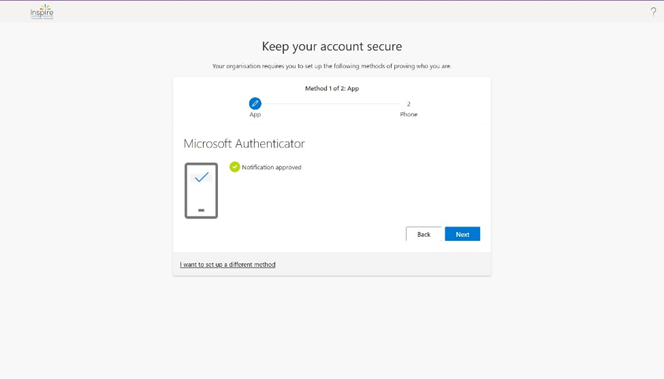Click the home button on phone graphic

[201, 210]
